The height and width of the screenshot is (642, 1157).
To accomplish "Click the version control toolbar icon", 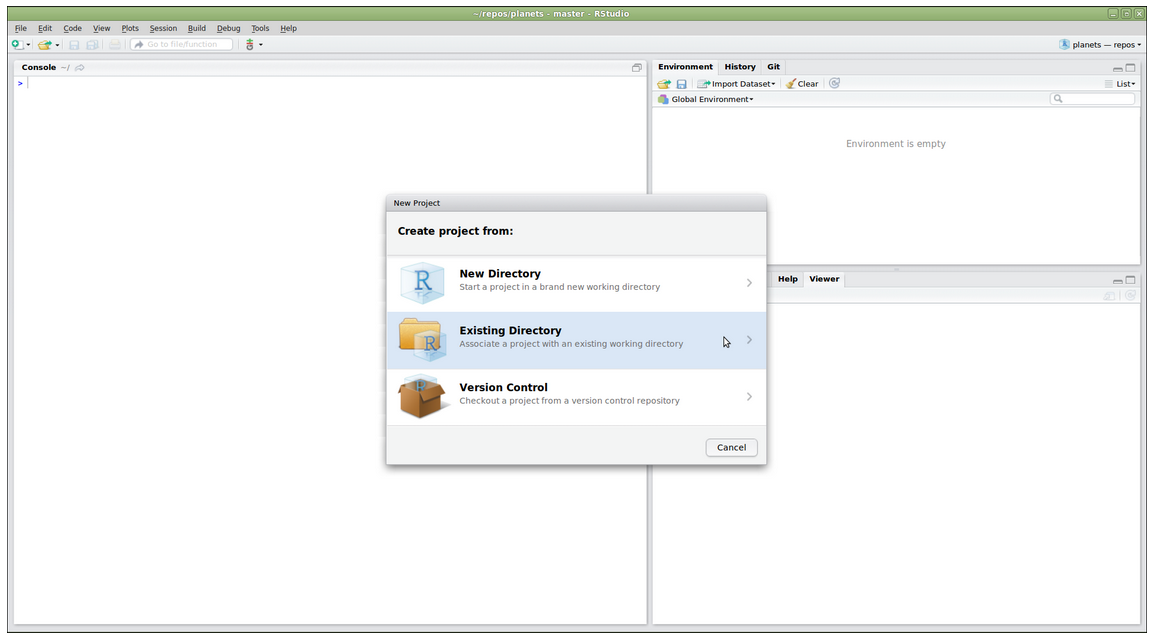I will [x=250, y=45].
